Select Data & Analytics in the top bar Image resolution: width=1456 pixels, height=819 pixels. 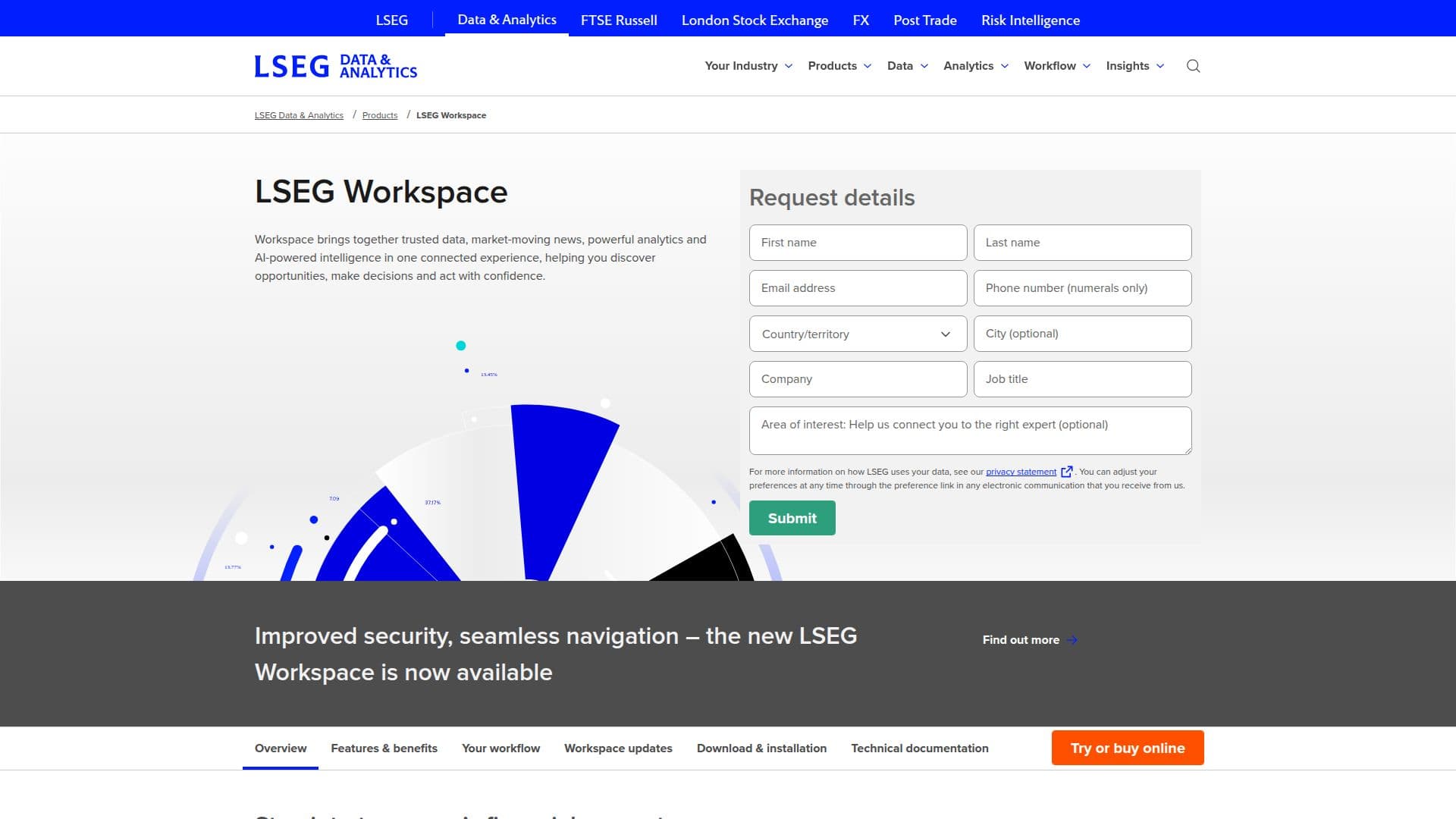[x=507, y=20]
